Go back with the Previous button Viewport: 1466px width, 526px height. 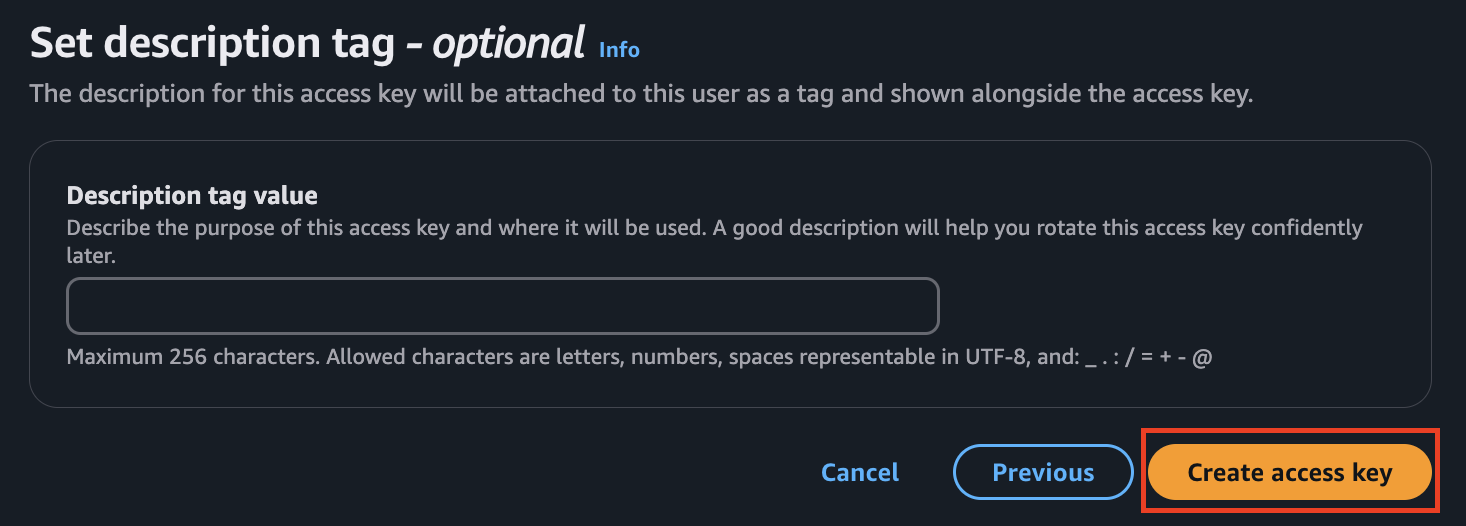[x=1043, y=472]
